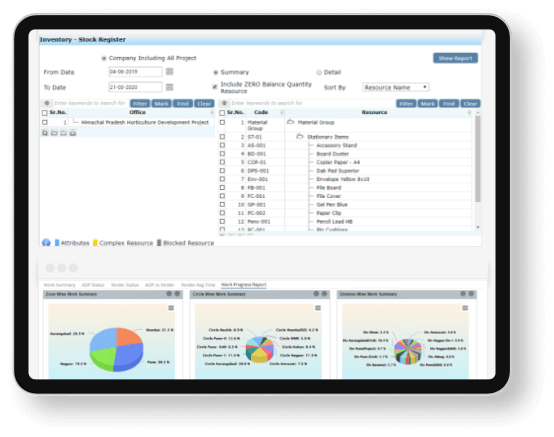Switch to the Tender Avg Time tab
Viewport: 554px width, 437px height.
click(198, 285)
